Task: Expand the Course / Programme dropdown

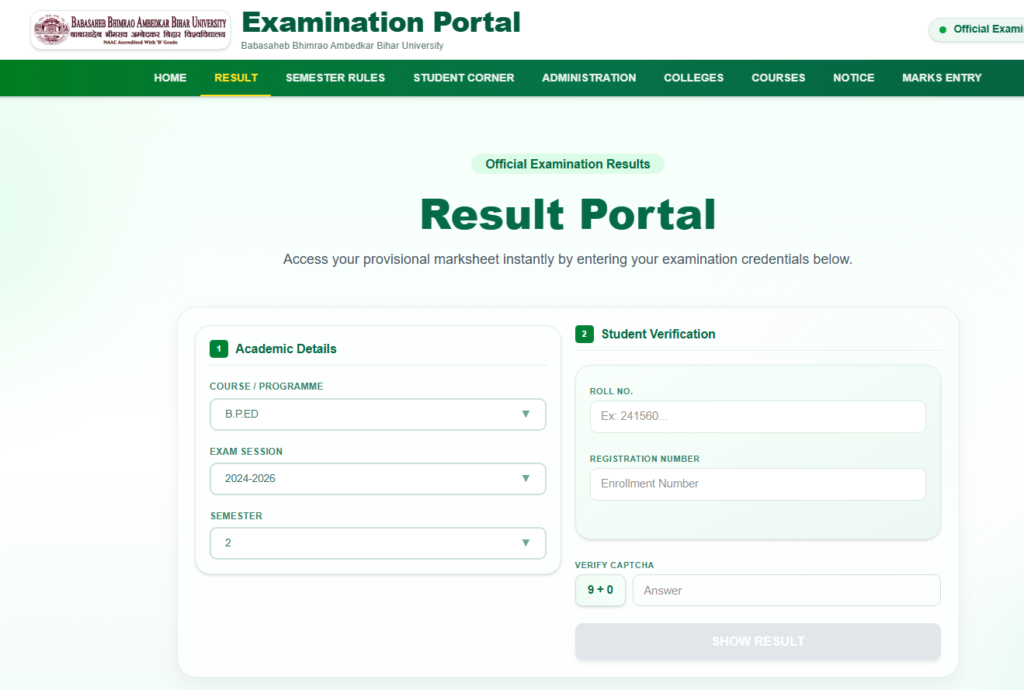Action: [x=377, y=414]
